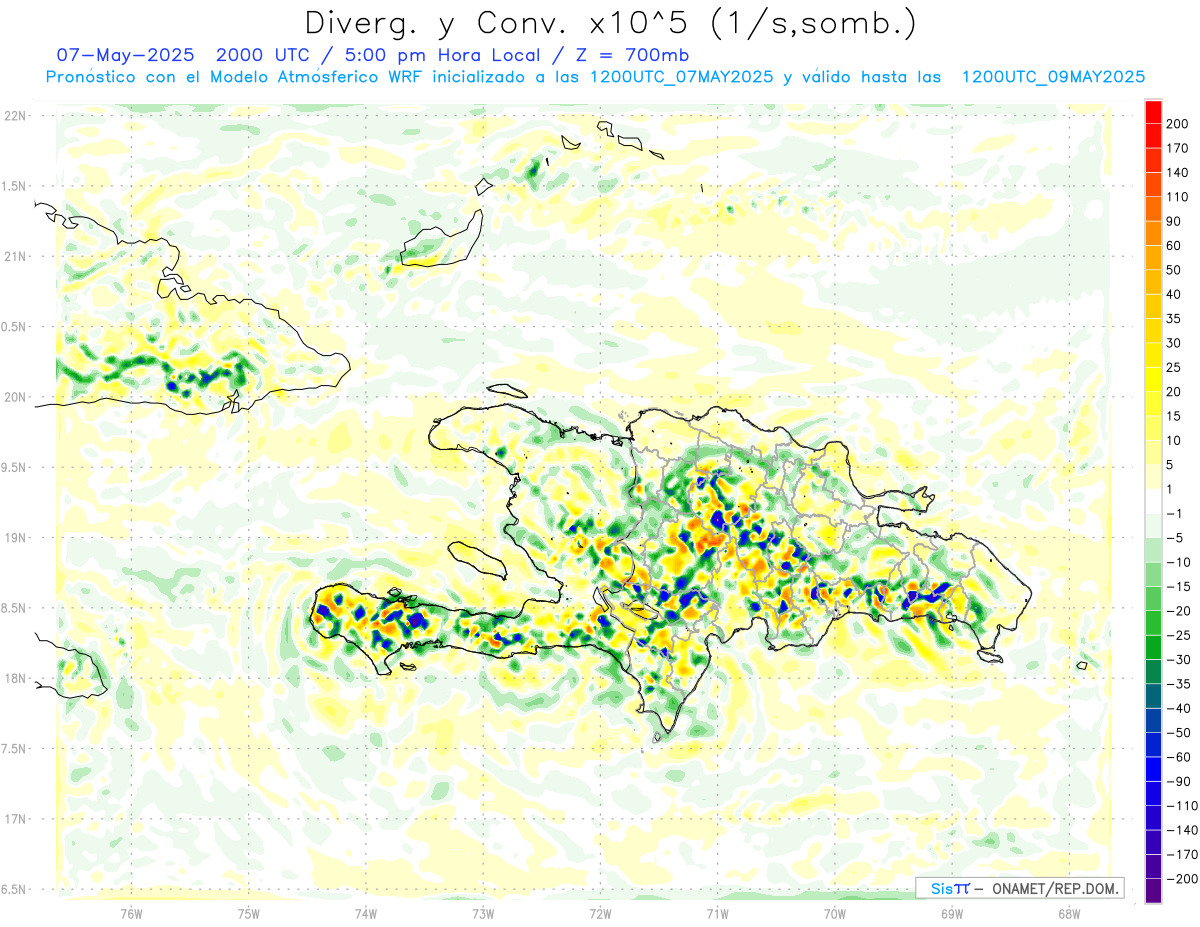Click the '1200UTC_09MAY2025' valid-until time
This screenshot has height=927, width=1200.
[1053, 77]
